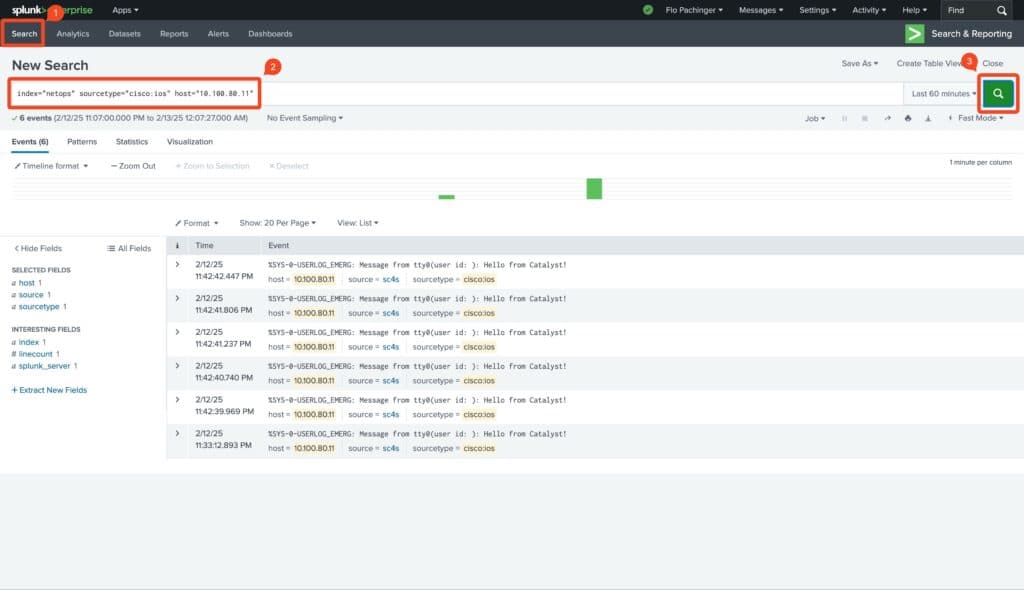1024x590 pixels.
Task: Click the magnifier in the Find box
Action: (1002, 10)
